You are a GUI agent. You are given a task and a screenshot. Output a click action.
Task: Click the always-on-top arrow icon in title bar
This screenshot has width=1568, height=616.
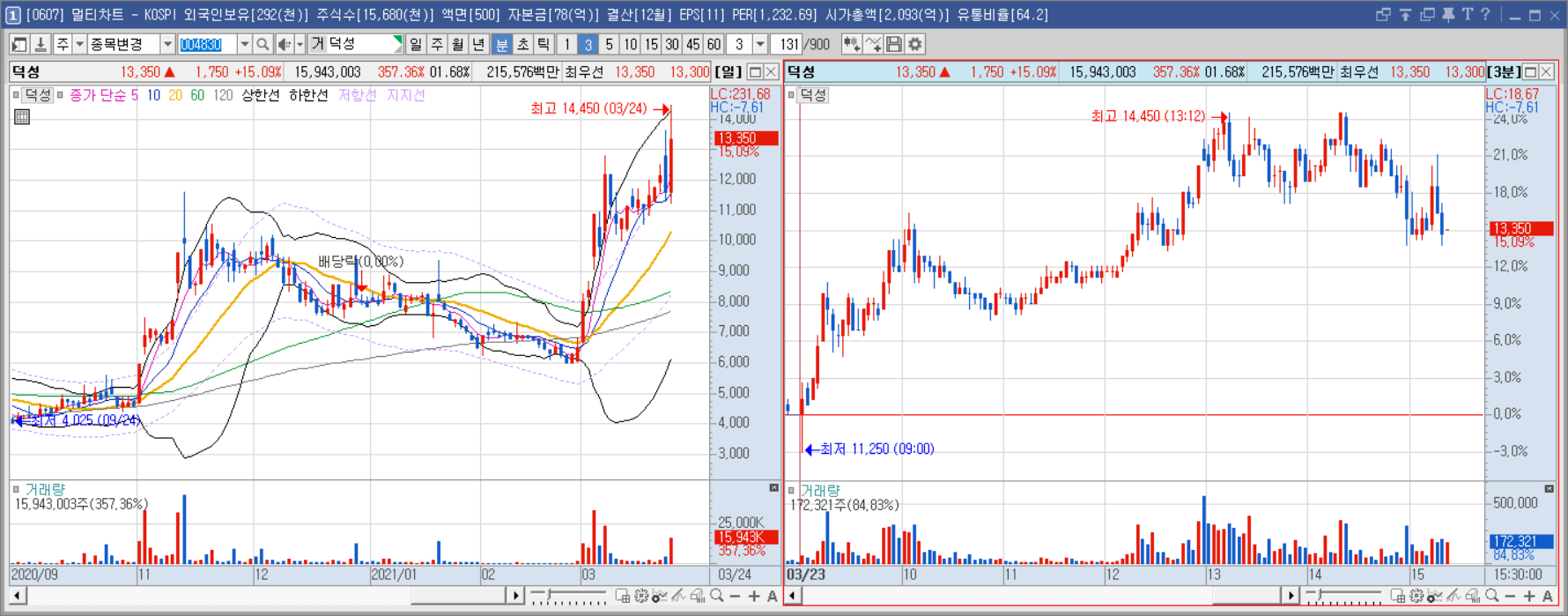(1405, 14)
